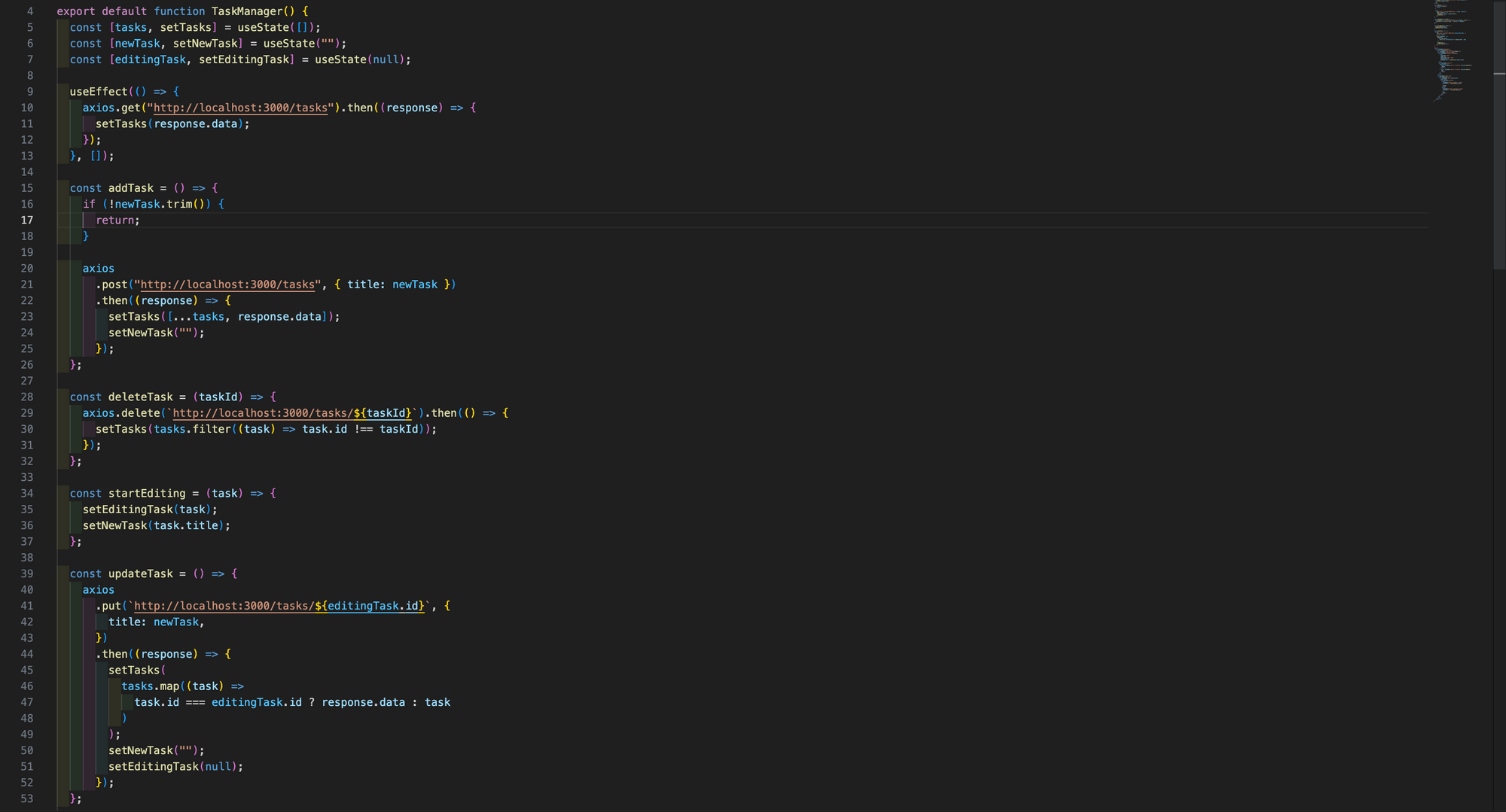Click the vertical scrollbar slider
Screen dimensions: 1506x812
1498,135
